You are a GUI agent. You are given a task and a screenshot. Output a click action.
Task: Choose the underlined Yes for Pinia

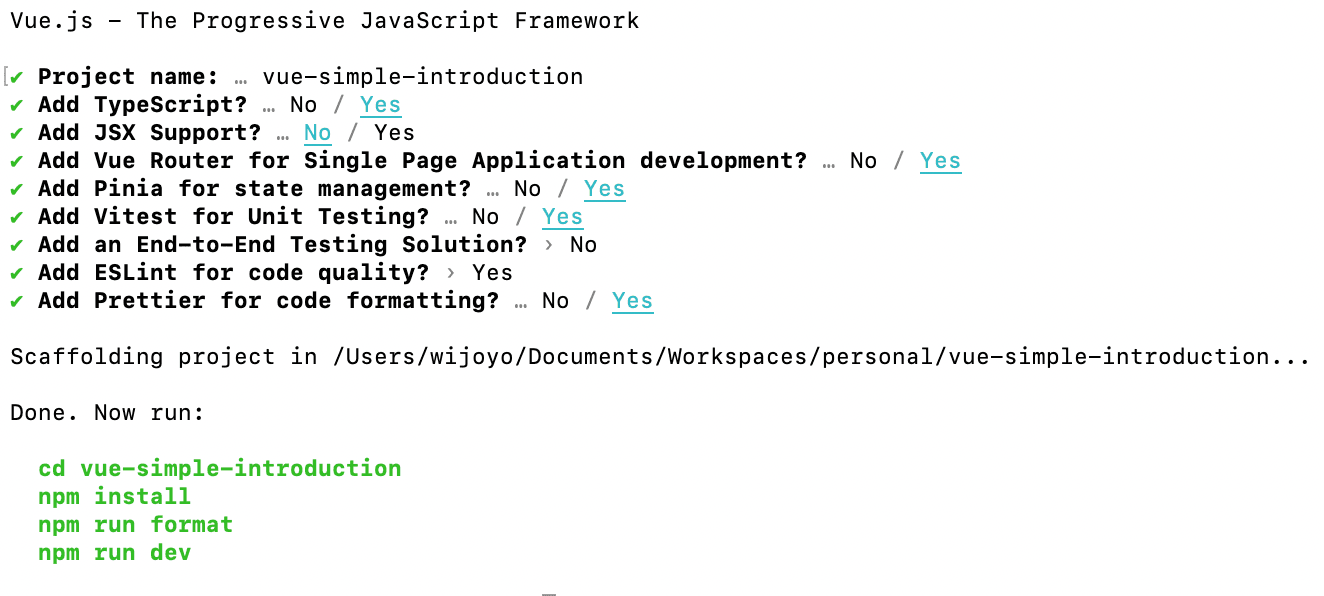605,189
